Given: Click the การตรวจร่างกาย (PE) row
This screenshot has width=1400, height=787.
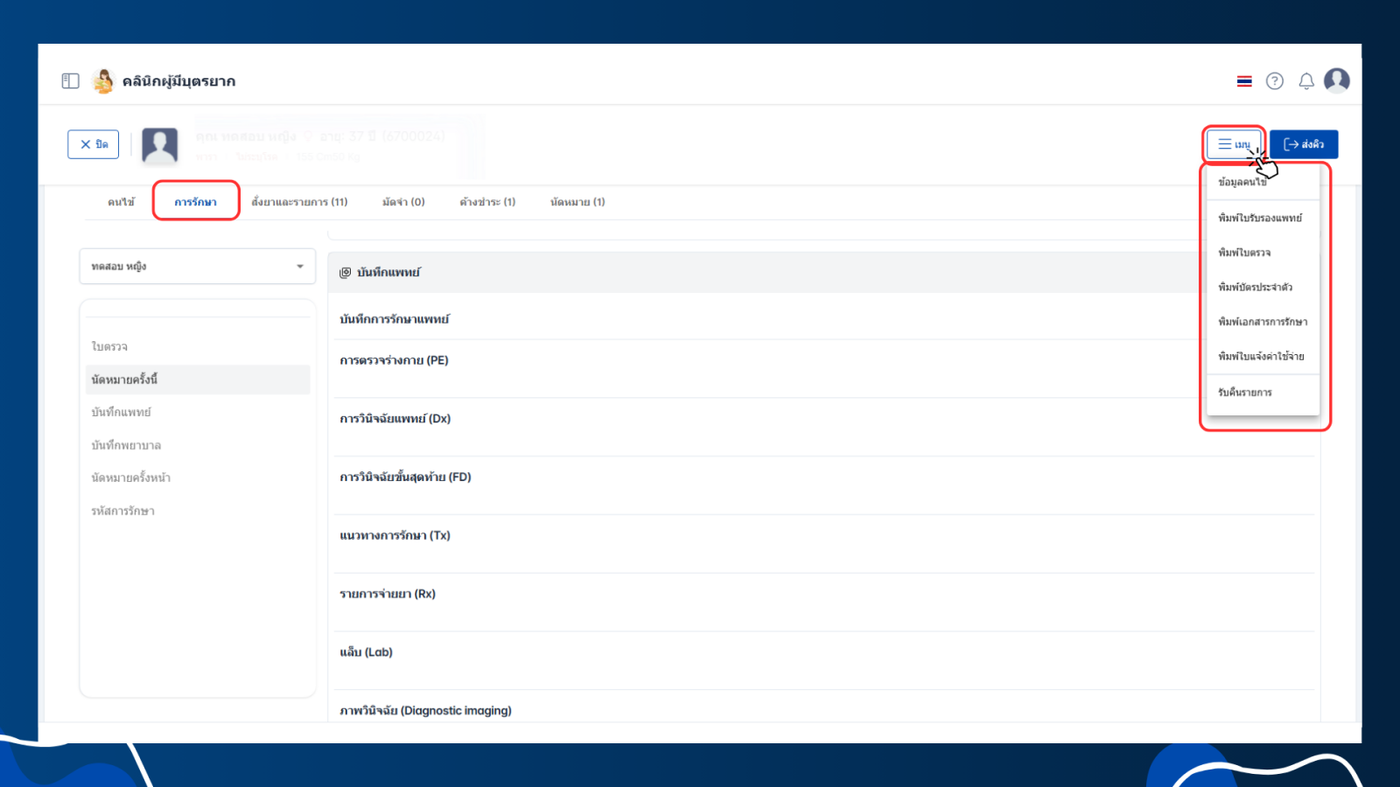Looking at the screenshot, I should 824,369.
